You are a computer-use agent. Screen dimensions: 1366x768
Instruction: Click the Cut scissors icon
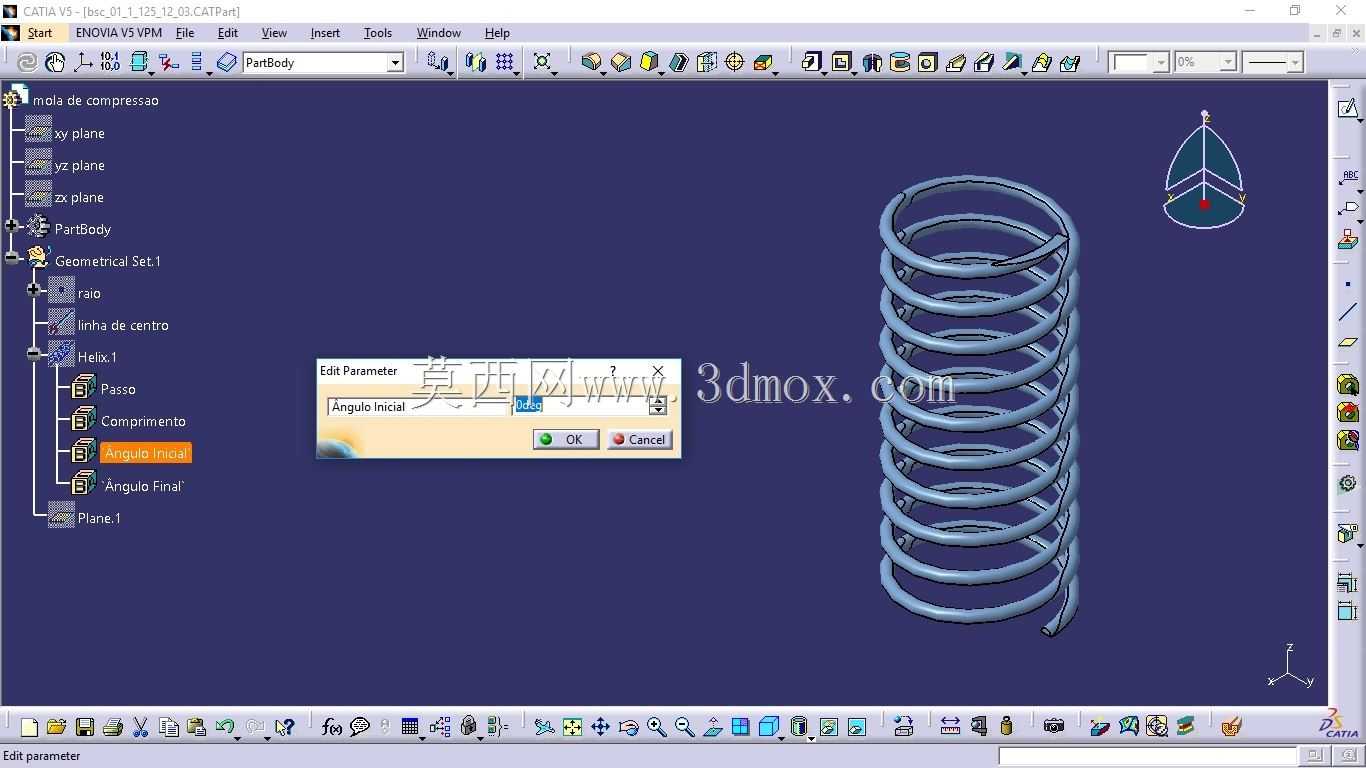(x=140, y=727)
